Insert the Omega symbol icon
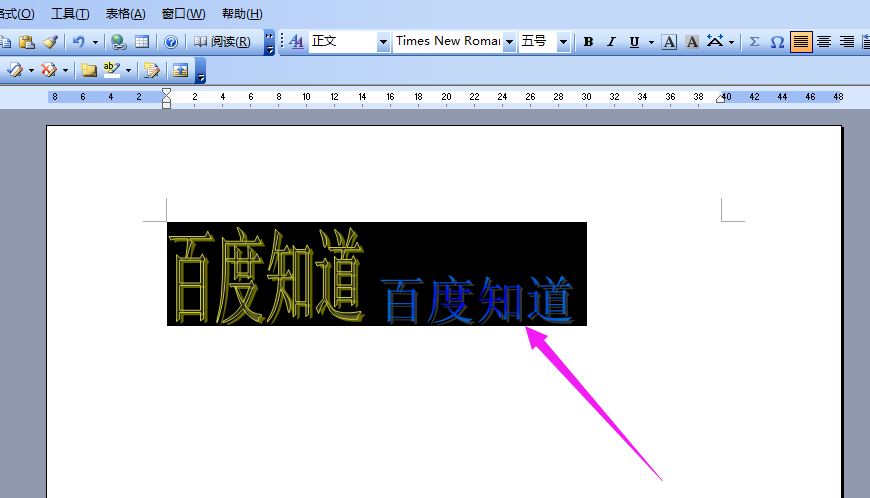The height and width of the screenshot is (498, 870). coord(777,42)
